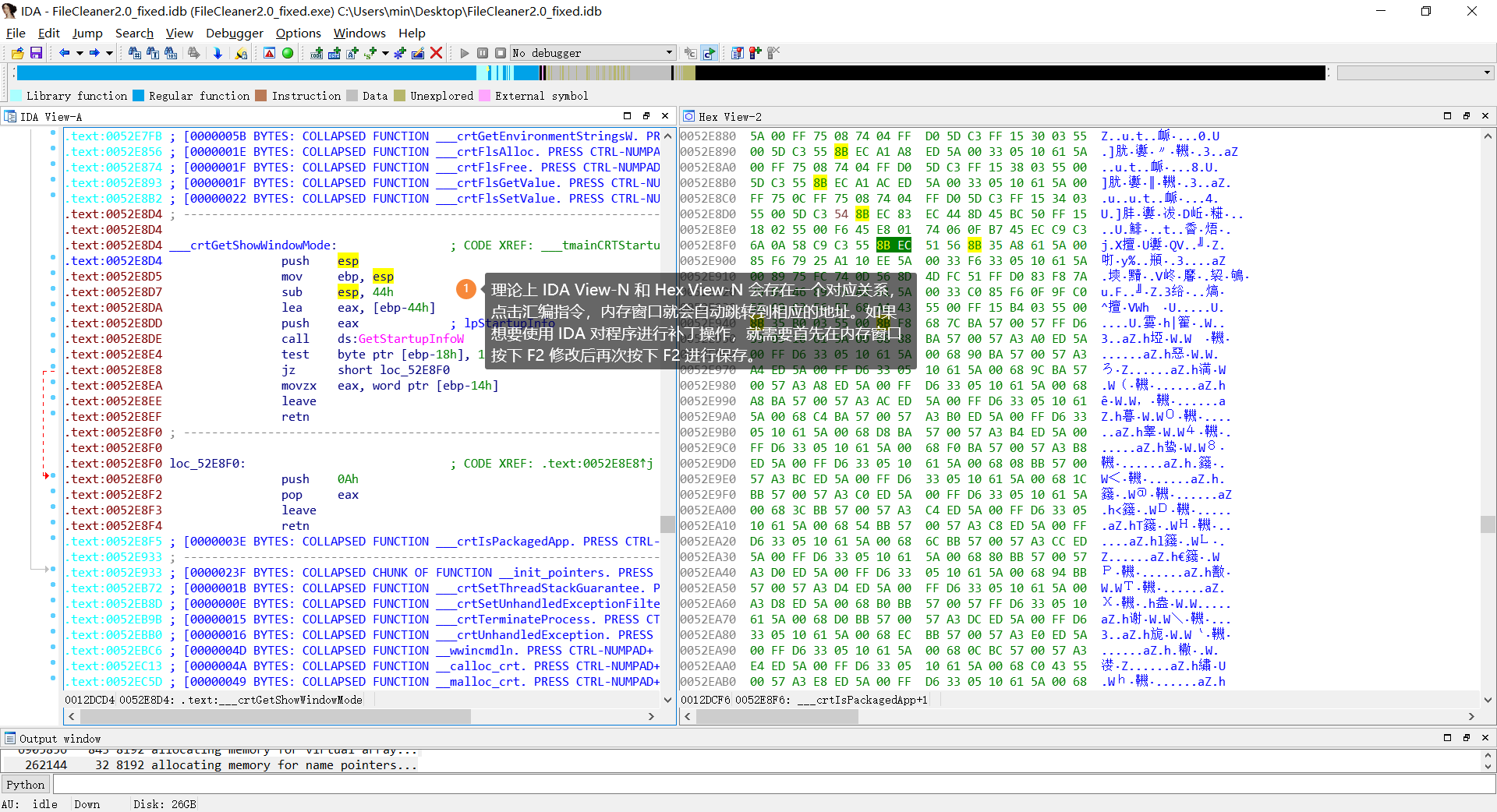This screenshot has height=812, width=1497.
Task: Open the Options menu
Action: tap(299, 33)
